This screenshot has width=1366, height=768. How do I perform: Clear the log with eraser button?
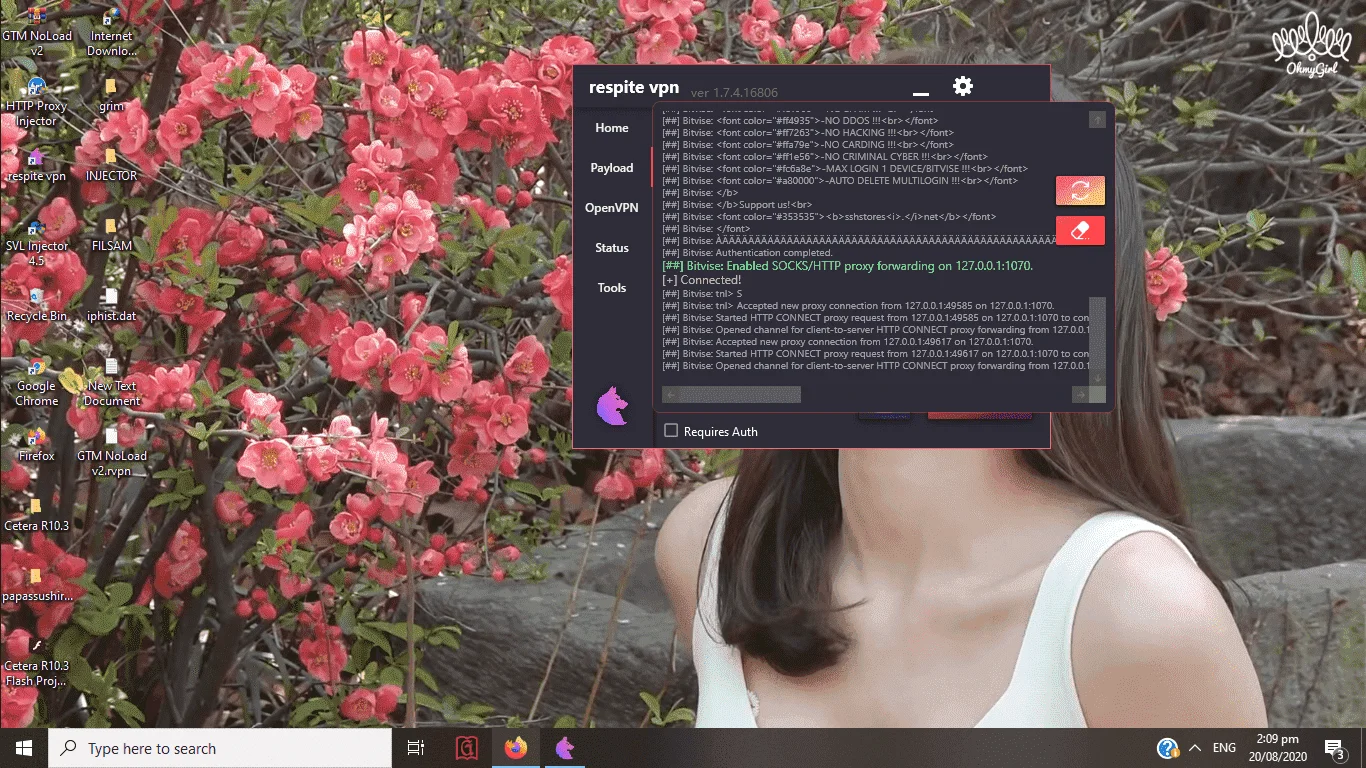[1080, 230]
